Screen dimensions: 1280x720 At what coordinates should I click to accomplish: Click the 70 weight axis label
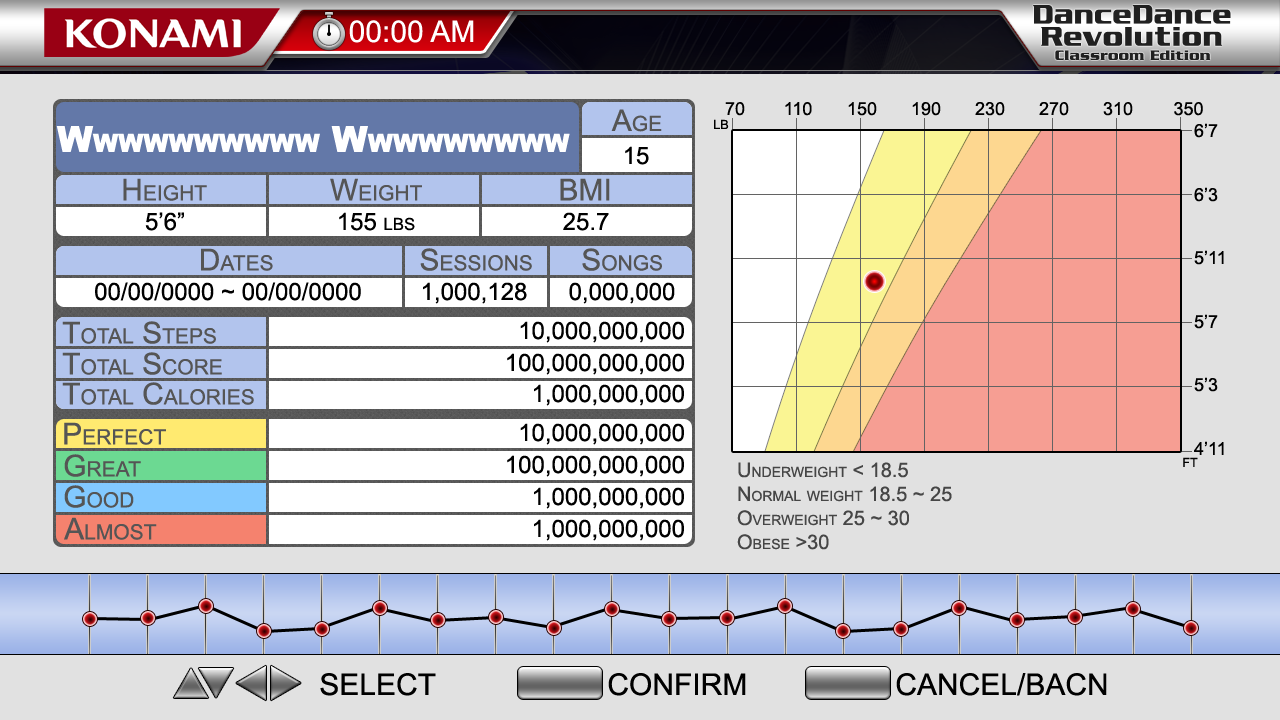[x=734, y=109]
